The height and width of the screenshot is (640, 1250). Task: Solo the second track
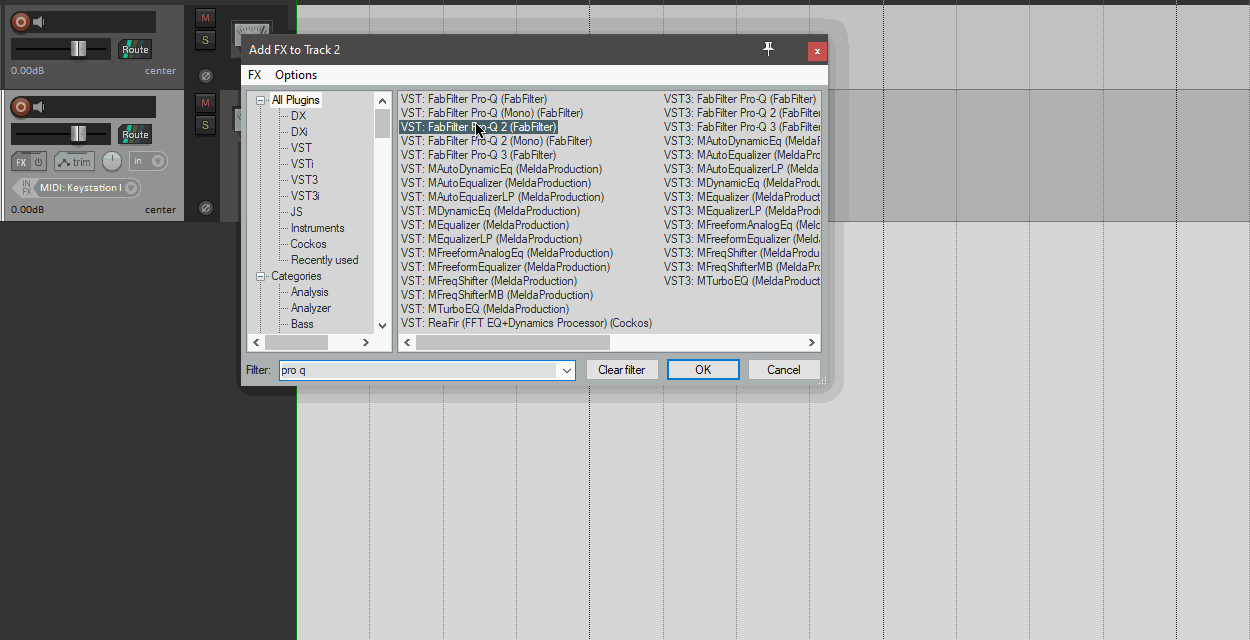pyautogui.click(x=205, y=125)
